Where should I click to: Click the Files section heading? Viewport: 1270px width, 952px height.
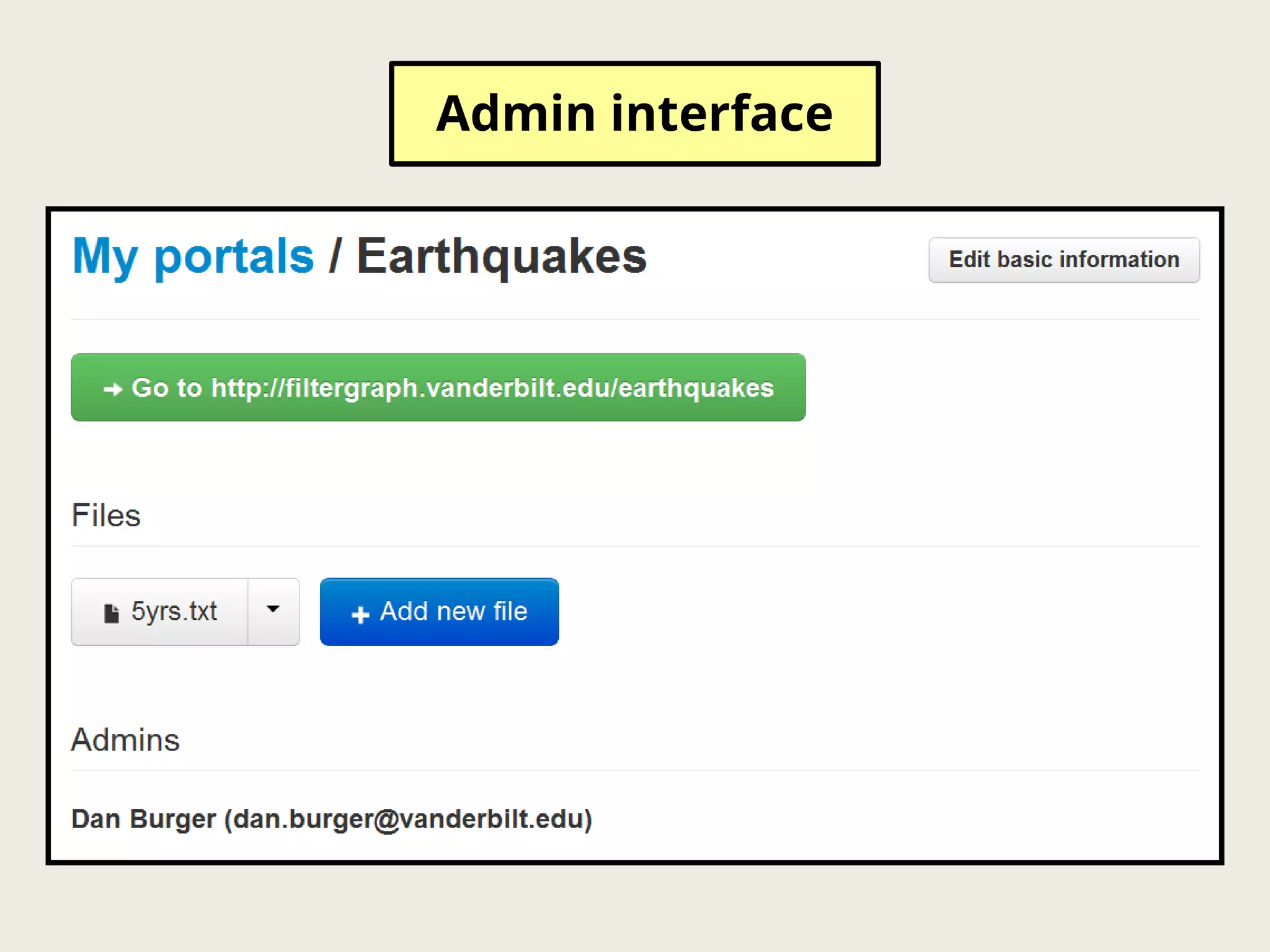106,515
